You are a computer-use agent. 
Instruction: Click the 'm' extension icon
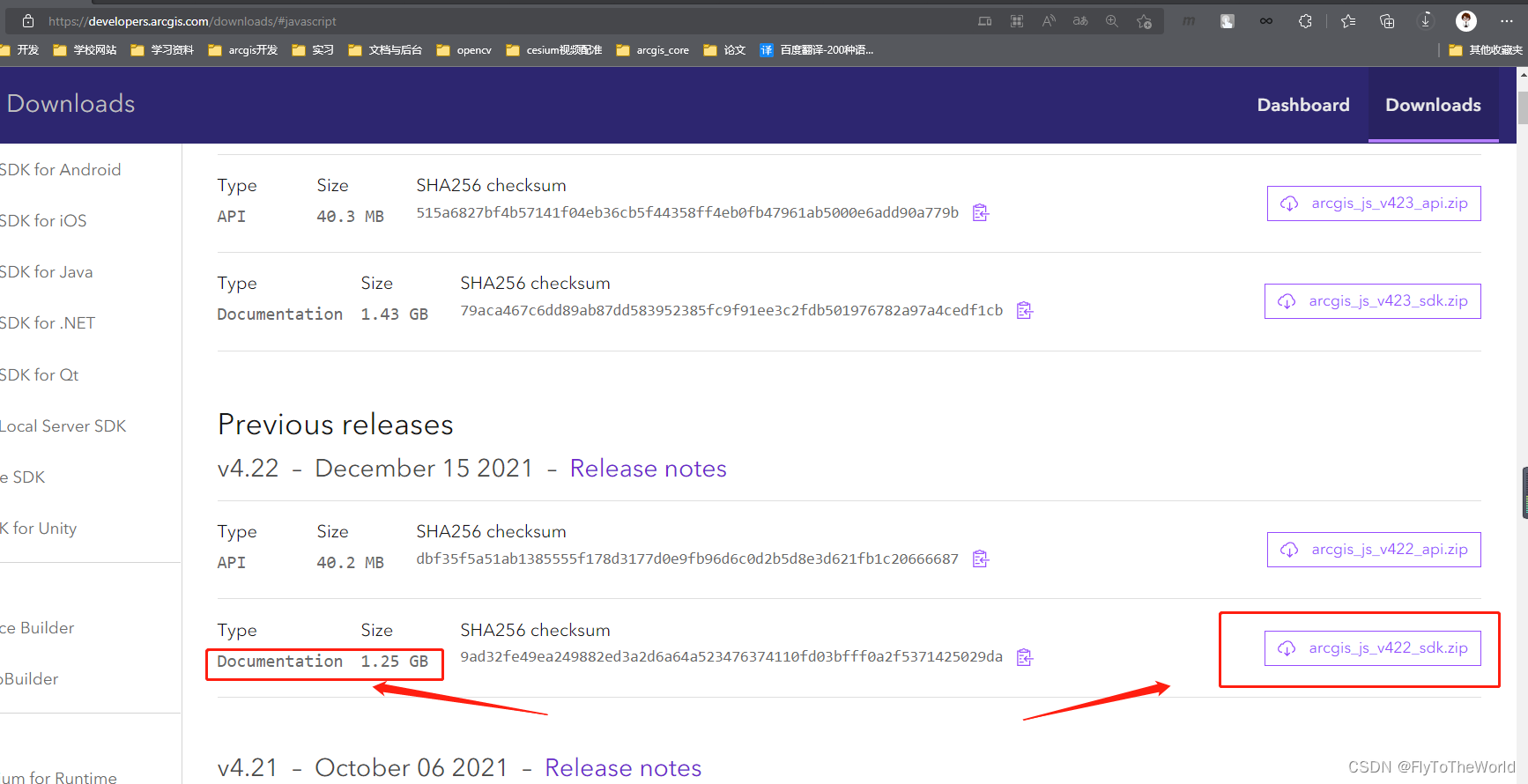point(1189,21)
